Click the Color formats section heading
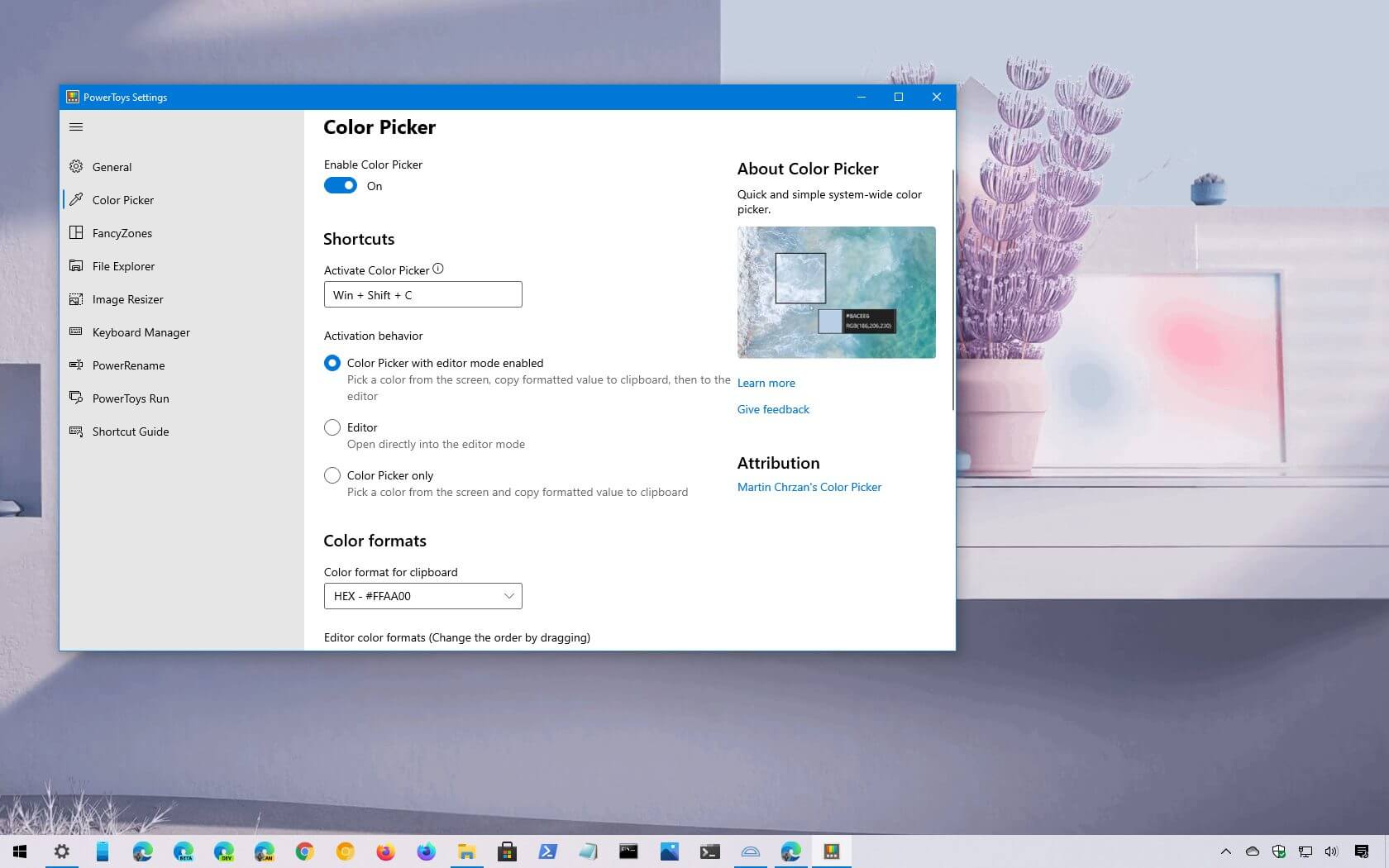Image resolution: width=1389 pixels, height=868 pixels. 375,541
